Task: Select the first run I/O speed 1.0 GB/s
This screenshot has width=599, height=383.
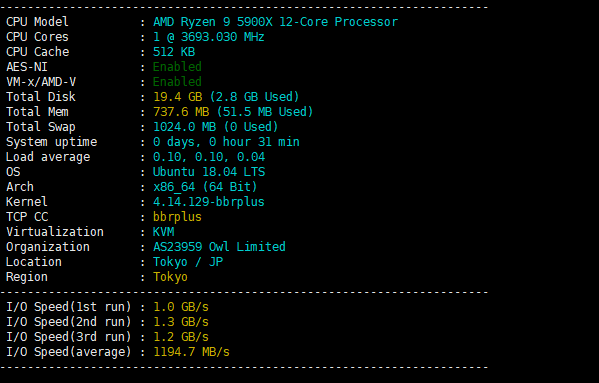Action: tap(181, 307)
